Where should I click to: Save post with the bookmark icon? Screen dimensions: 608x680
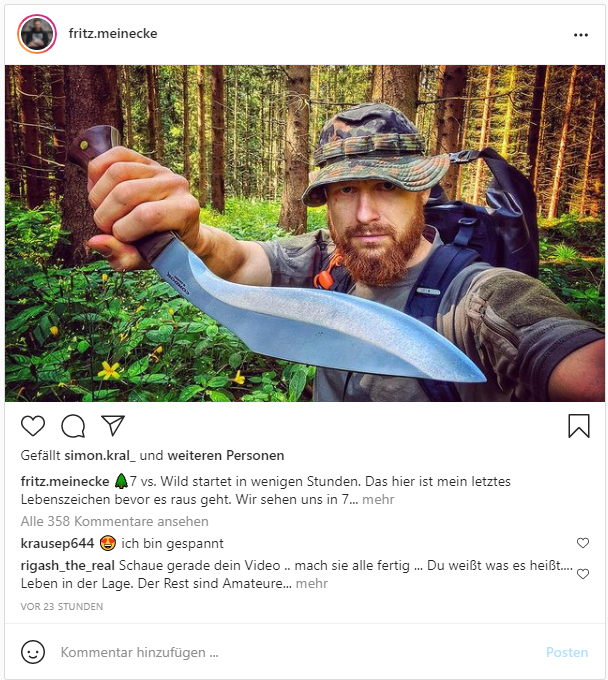(x=579, y=426)
